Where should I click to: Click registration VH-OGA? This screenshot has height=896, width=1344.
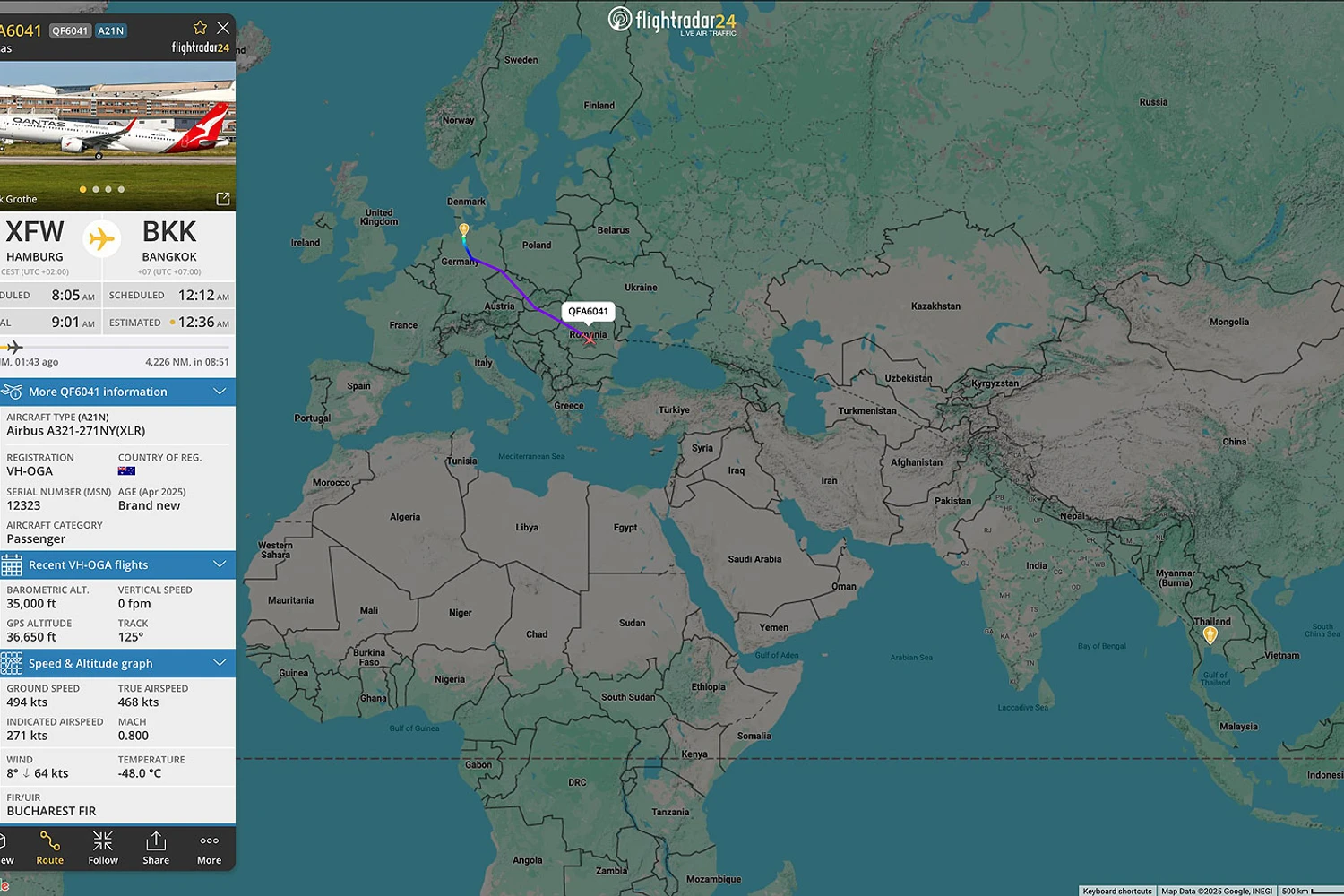tap(30, 471)
